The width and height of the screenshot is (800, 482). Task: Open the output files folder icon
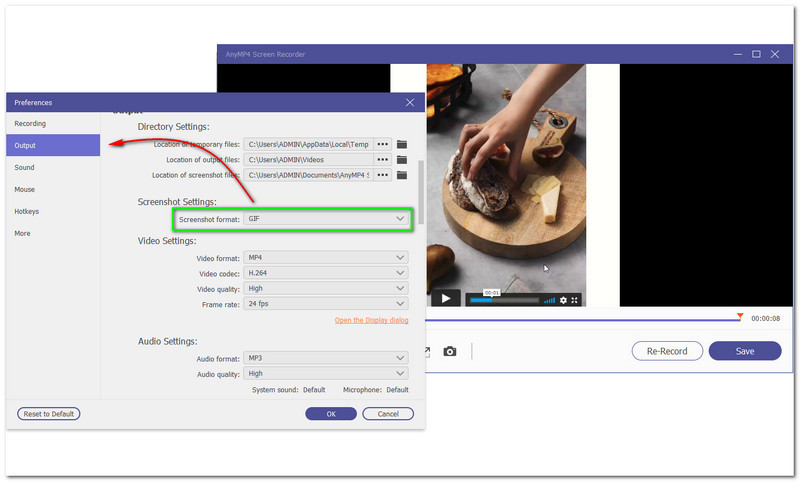pyautogui.click(x=402, y=159)
